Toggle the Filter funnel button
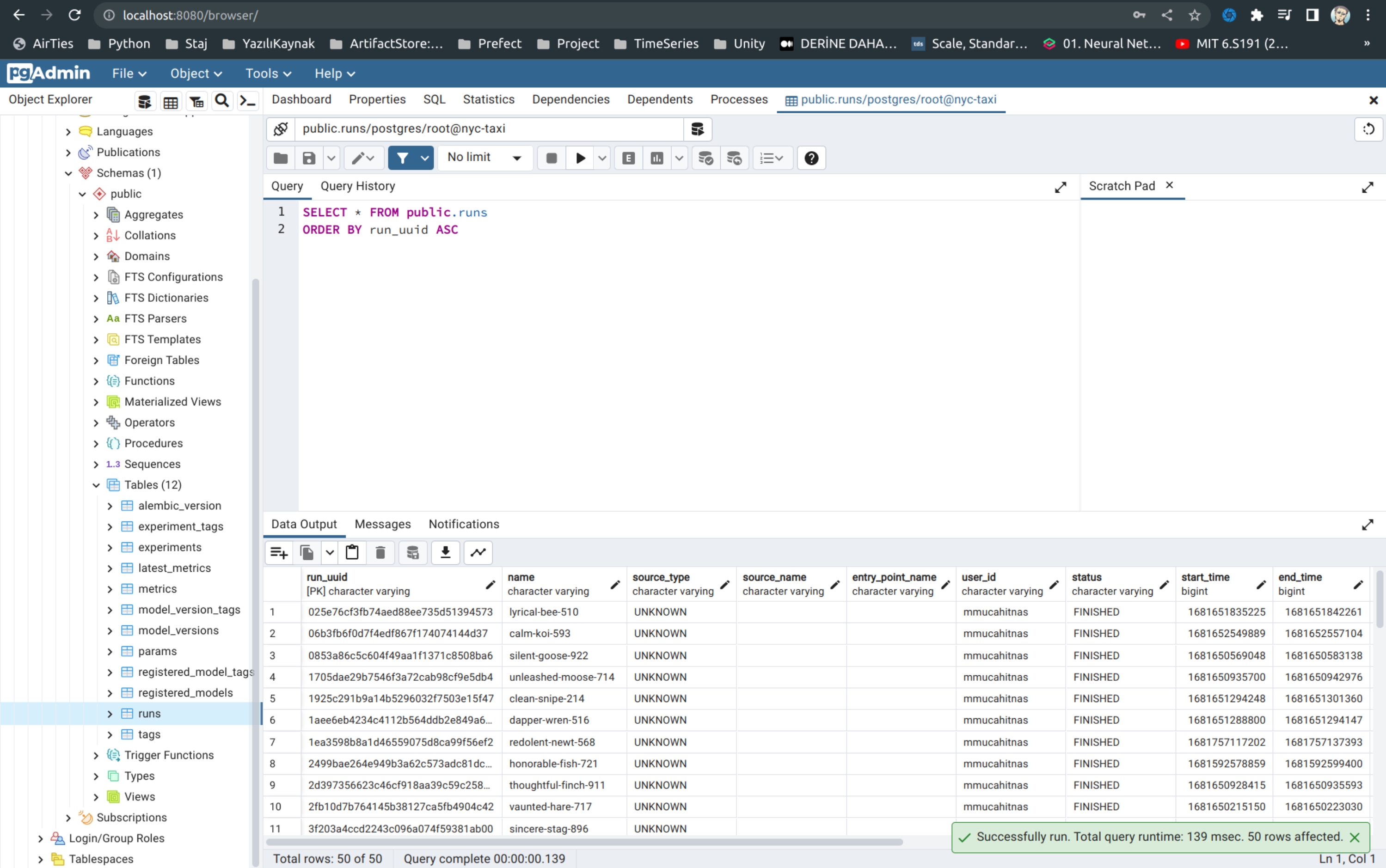 [403, 158]
